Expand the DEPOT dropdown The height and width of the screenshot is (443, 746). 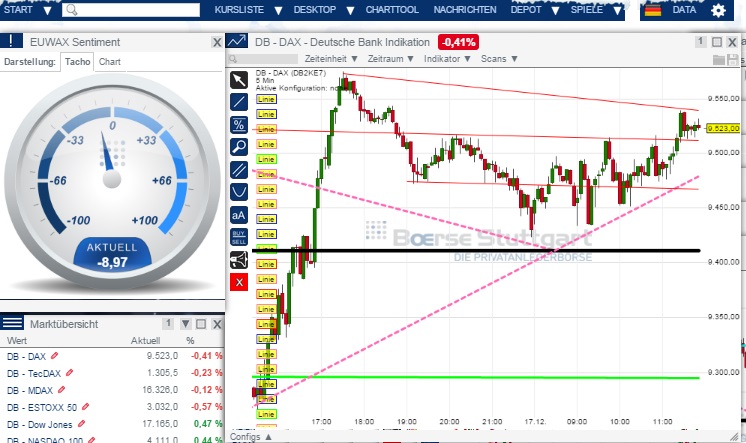click(x=555, y=10)
